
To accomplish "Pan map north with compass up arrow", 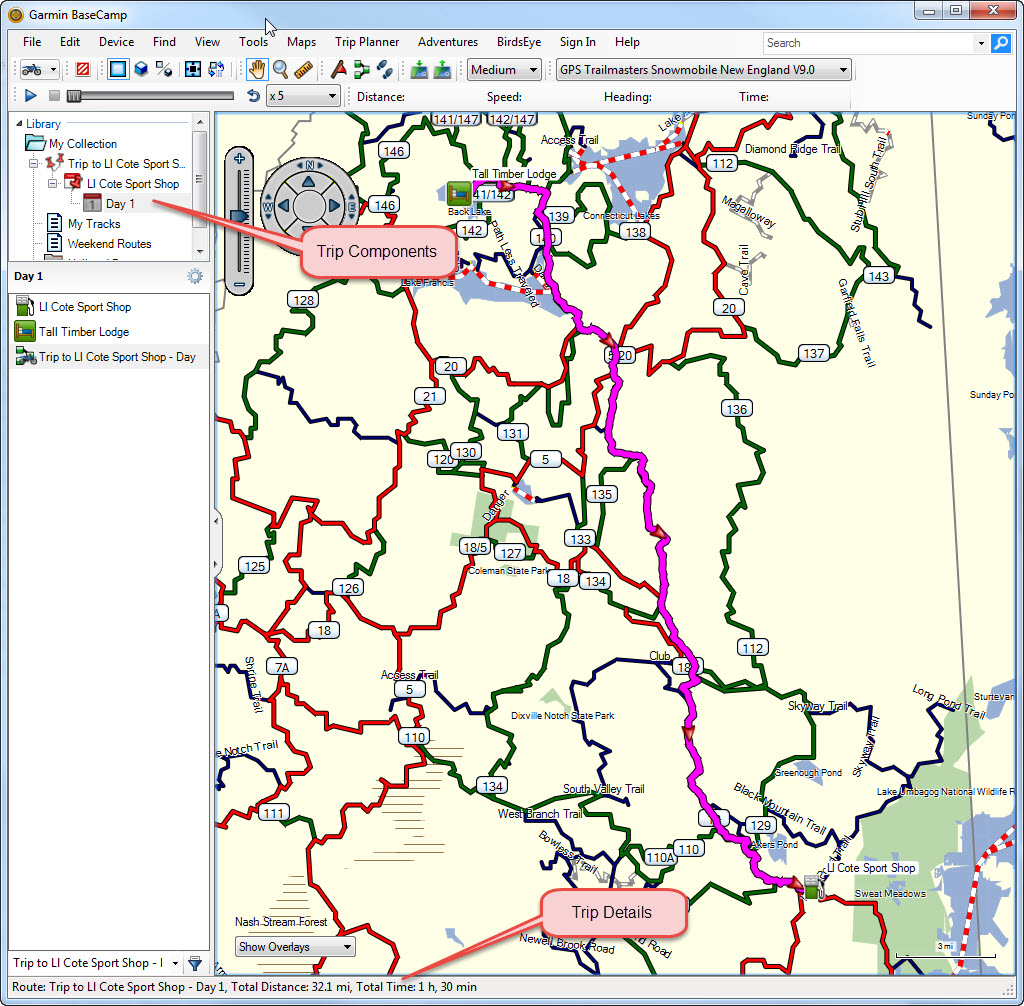I will click(x=309, y=181).
